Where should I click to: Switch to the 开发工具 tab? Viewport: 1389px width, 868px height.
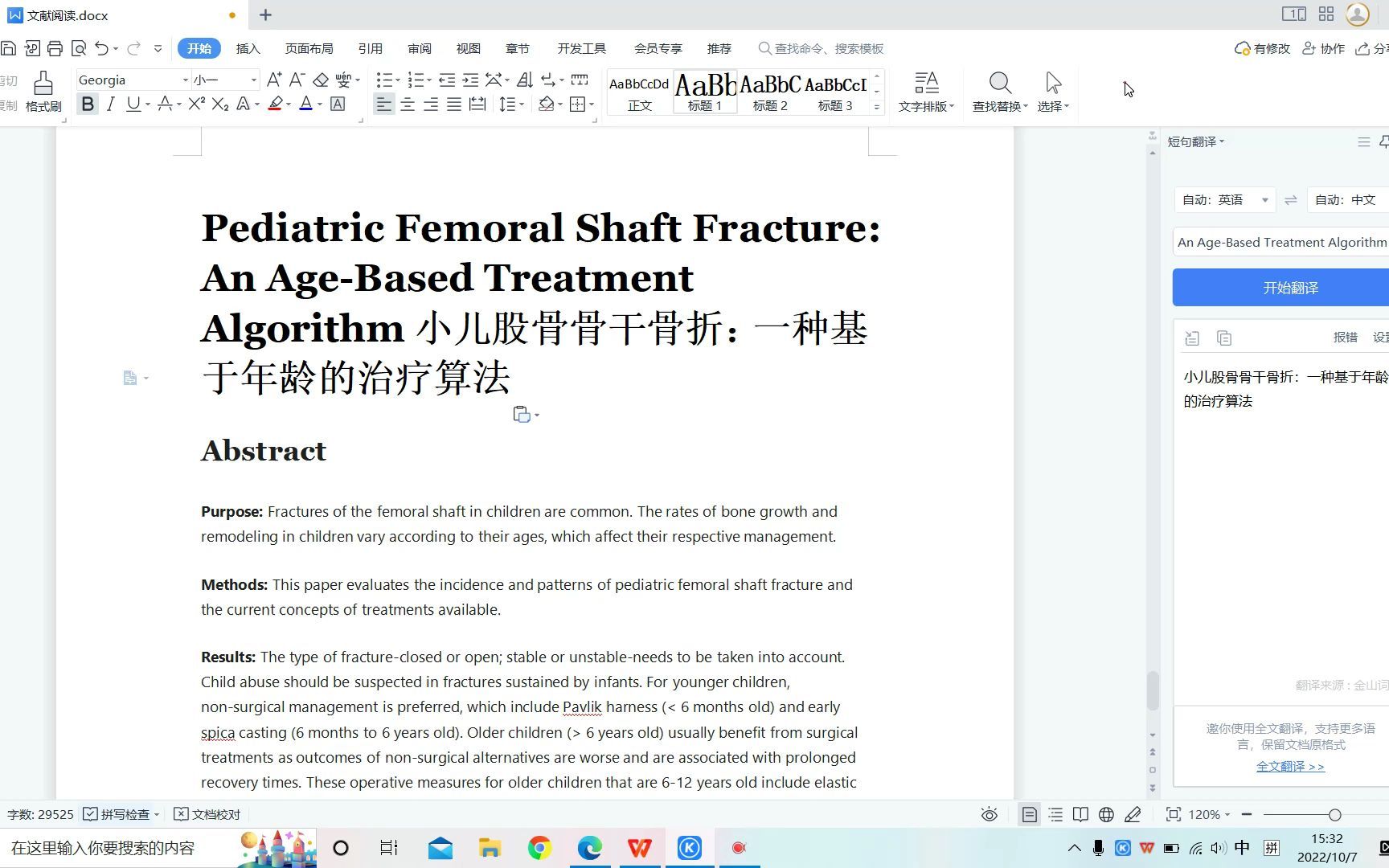pyautogui.click(x=581, y=48)
